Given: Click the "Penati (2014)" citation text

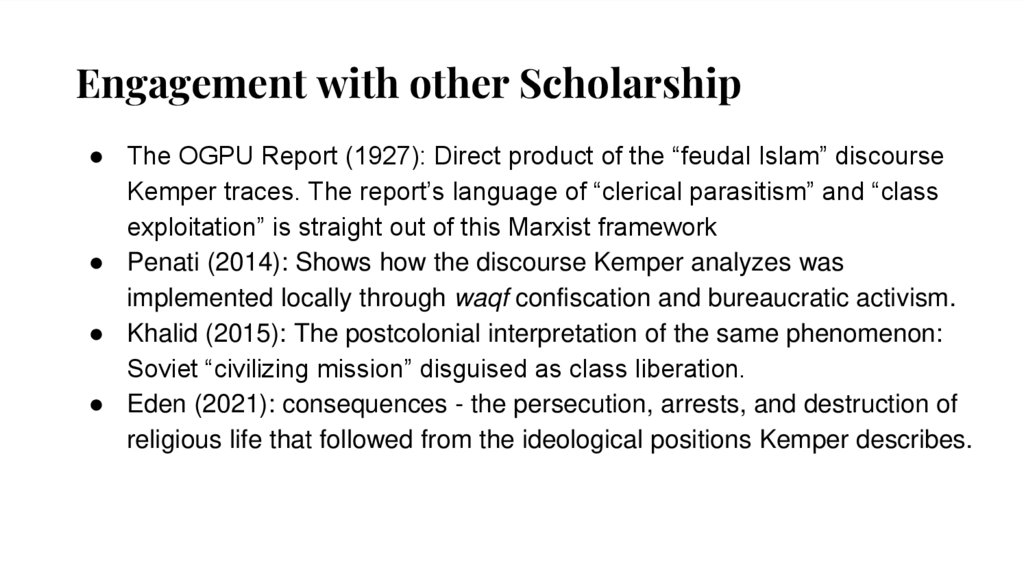Looking at the screenshot, I should pos(192,263).
